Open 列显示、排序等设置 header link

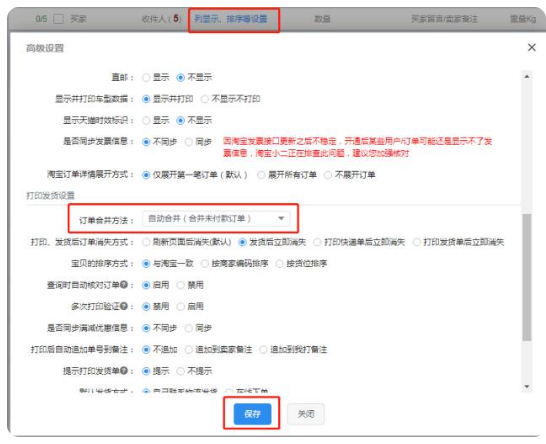(231, 19)
